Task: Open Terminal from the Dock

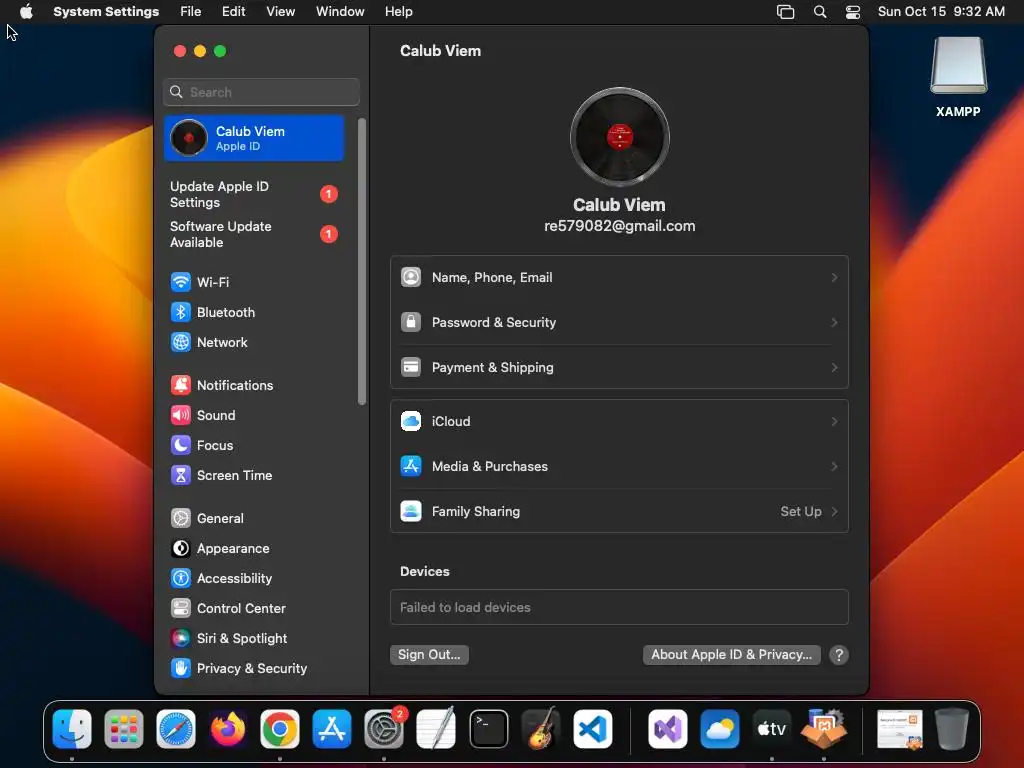Action: point(488,729)
